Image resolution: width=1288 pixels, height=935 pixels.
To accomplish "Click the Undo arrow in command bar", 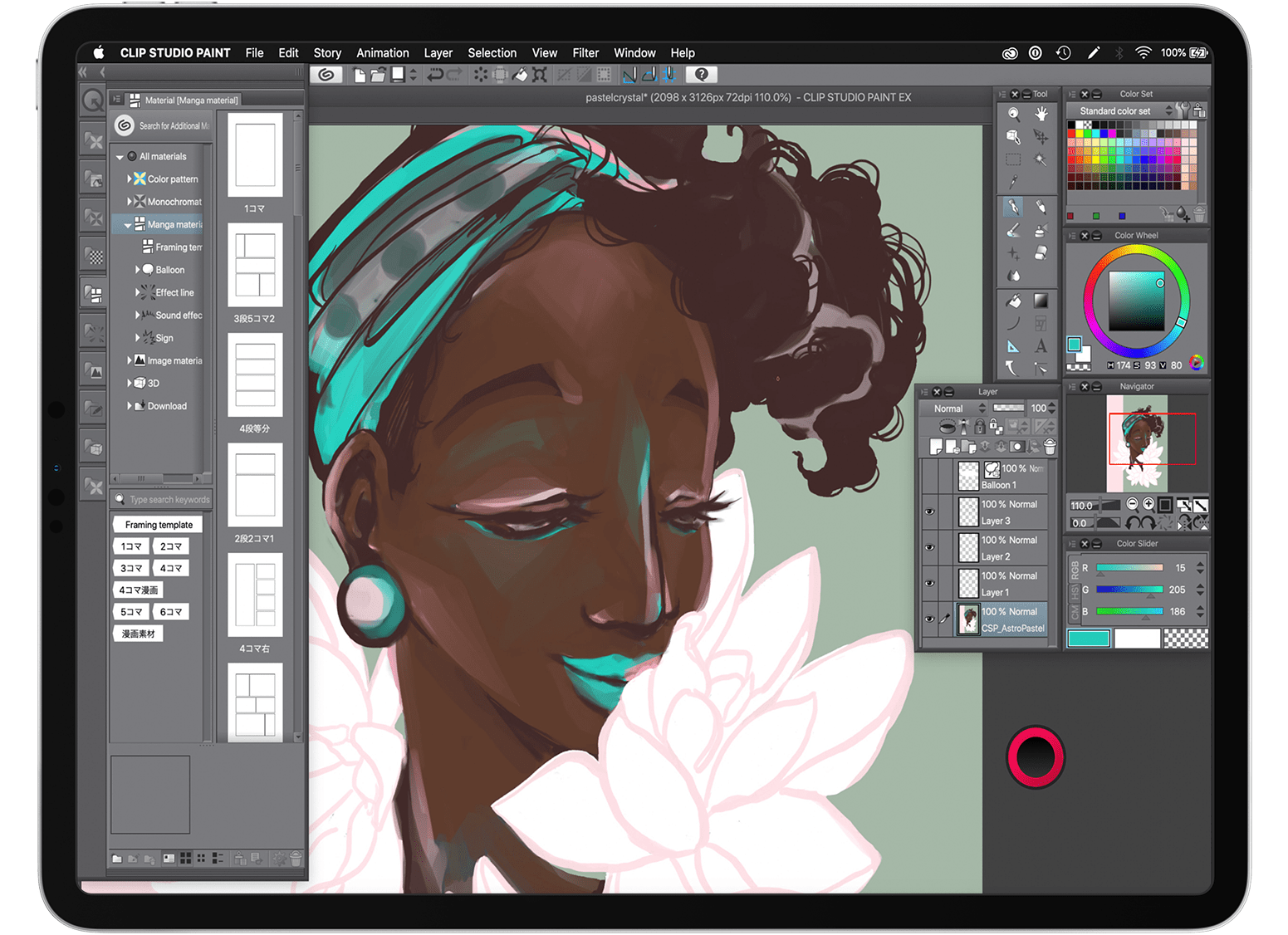I will pyautogui.click(x=435, y=75).
